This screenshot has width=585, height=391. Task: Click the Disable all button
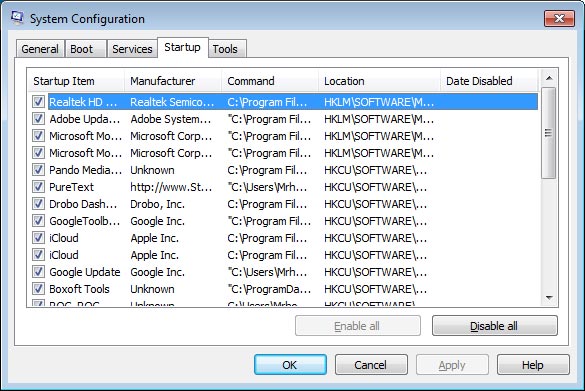click(x=495, y=326)
